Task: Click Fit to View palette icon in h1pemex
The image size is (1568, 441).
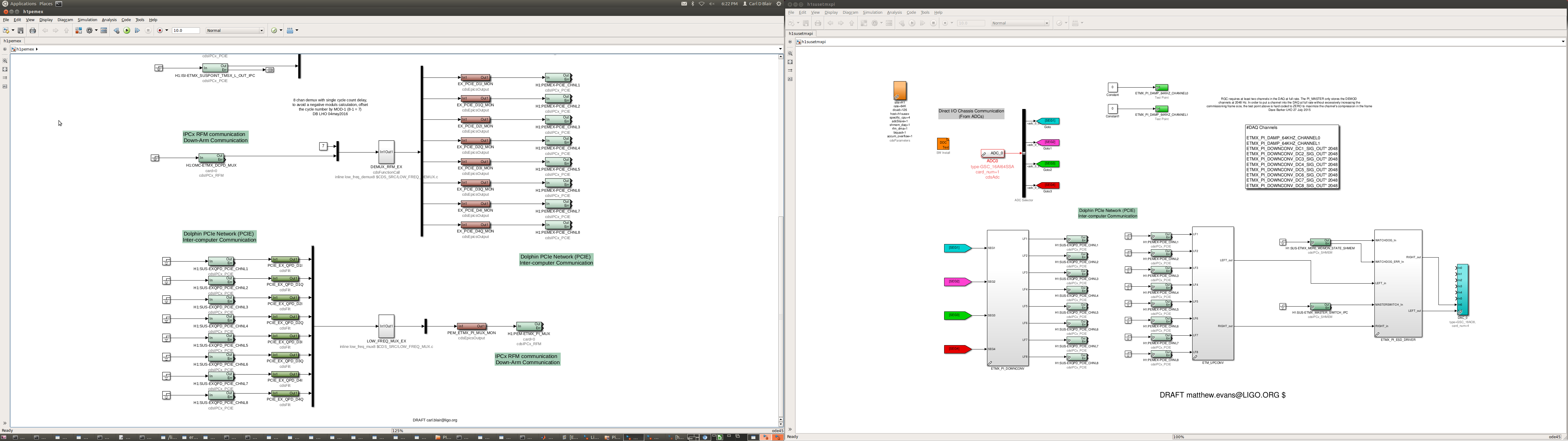Action: [x=5, y=70]
